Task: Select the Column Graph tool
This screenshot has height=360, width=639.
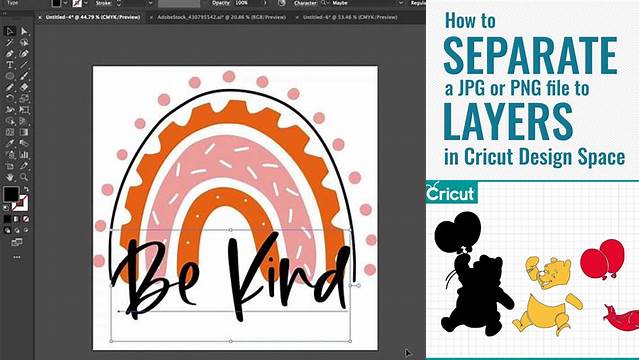Action: [24, 155]
